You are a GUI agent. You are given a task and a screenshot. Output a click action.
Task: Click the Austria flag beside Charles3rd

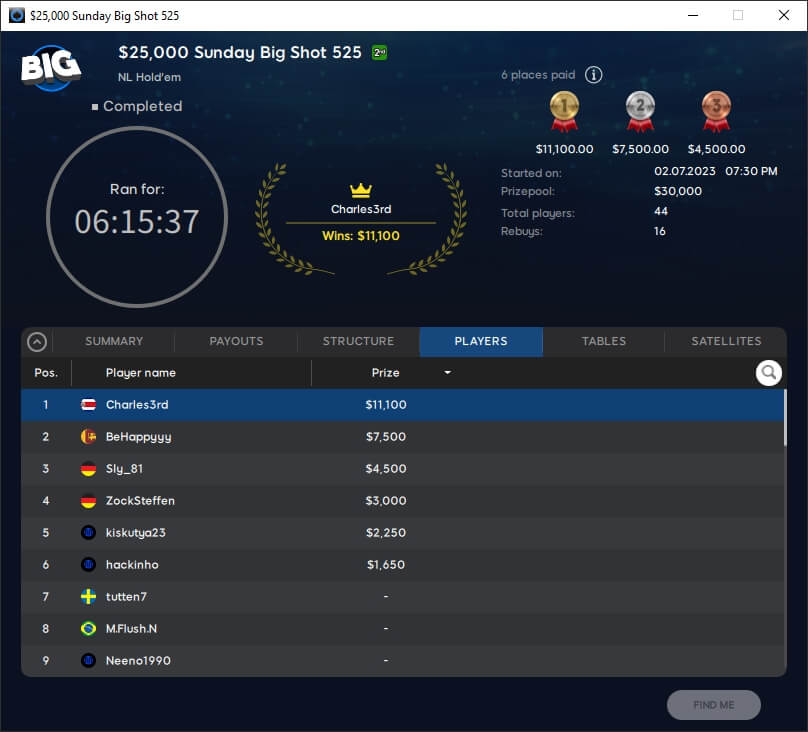click(x=88, y=405)
